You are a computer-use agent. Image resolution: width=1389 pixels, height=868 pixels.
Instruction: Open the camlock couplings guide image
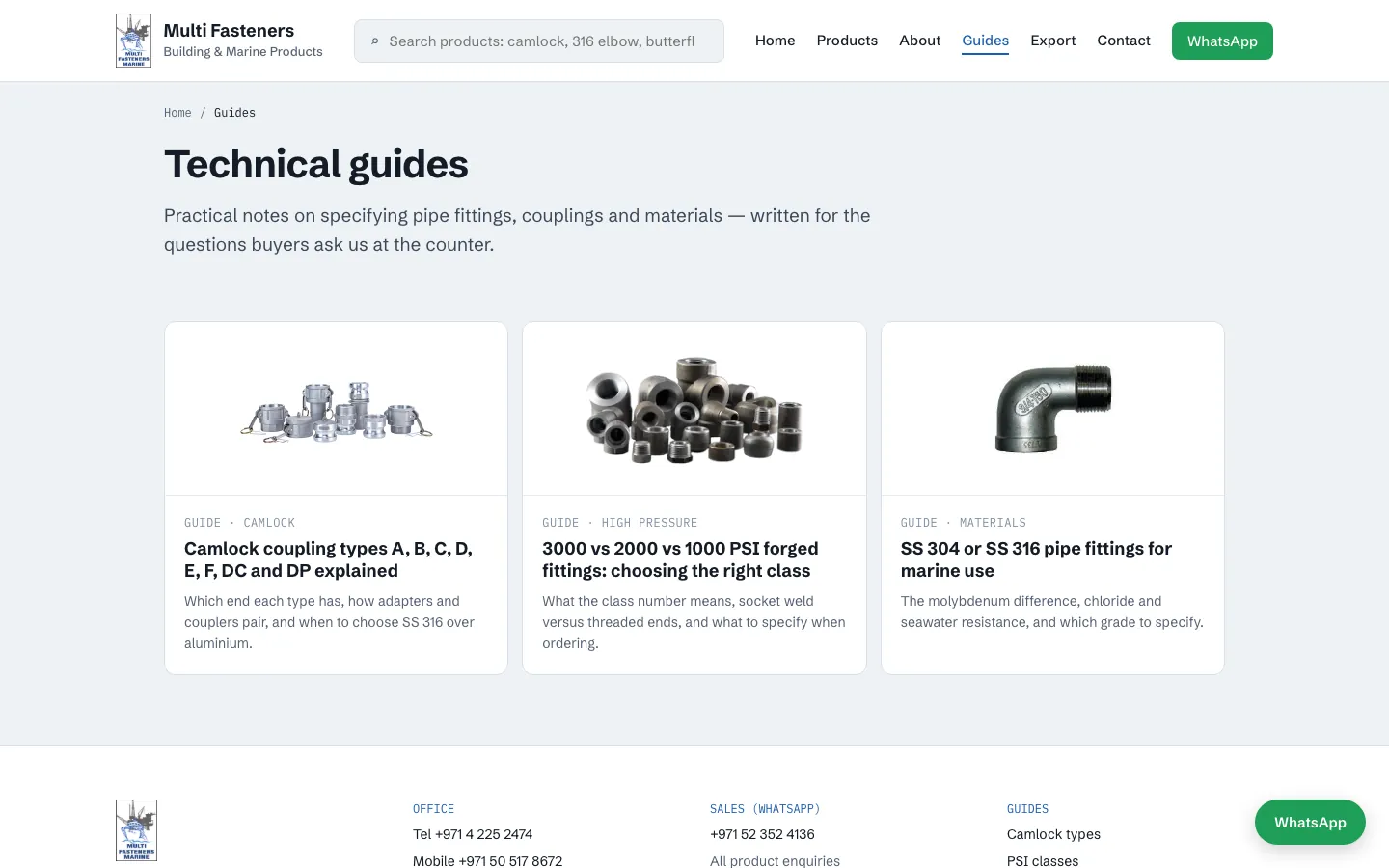click(336, 409)
